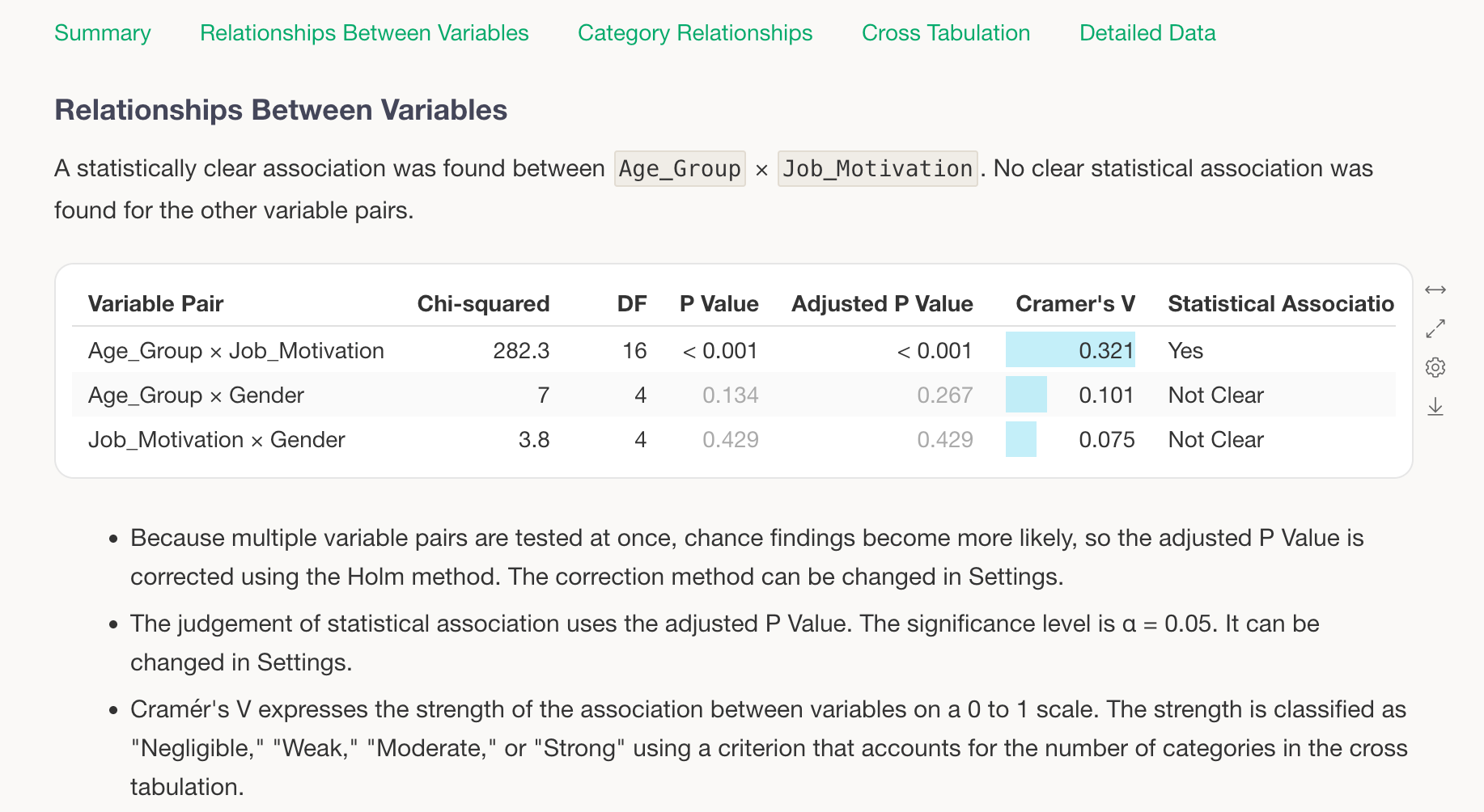Viewport: 1484px width, 812px height.
Task: Go to Summary section link
Action: [103, 33]
